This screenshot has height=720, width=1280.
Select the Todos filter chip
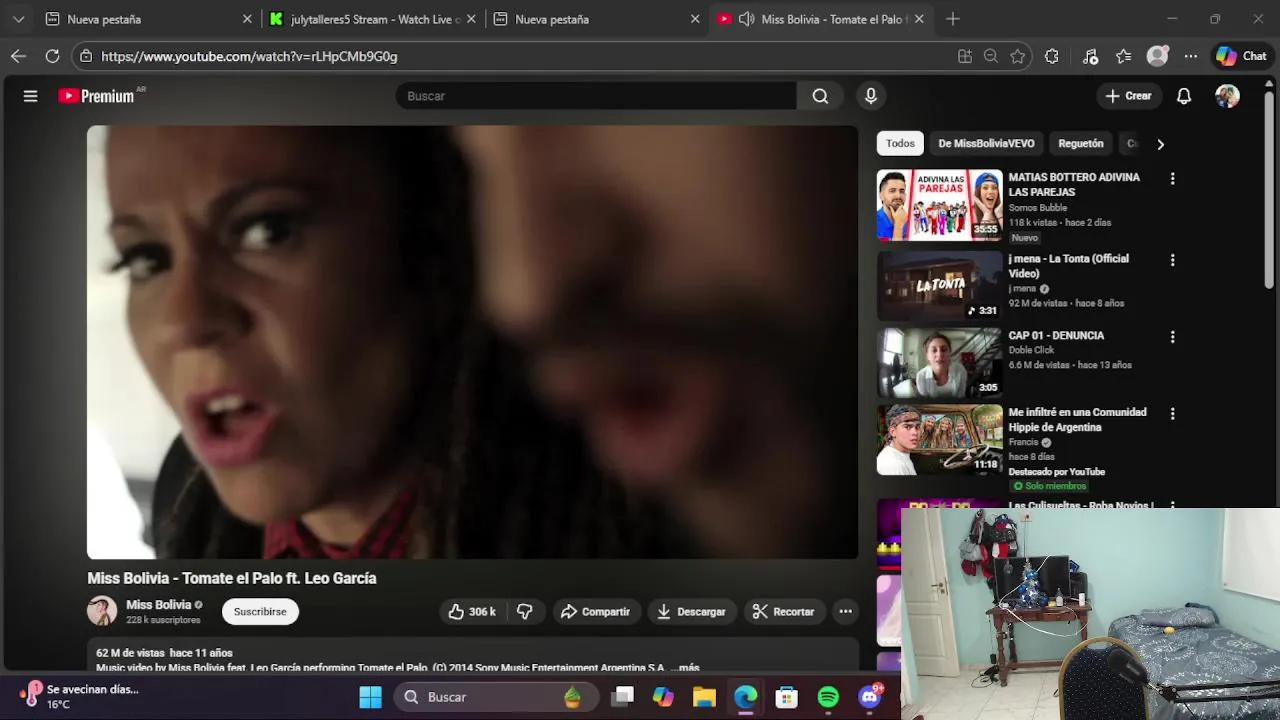(x=900, y=144)
